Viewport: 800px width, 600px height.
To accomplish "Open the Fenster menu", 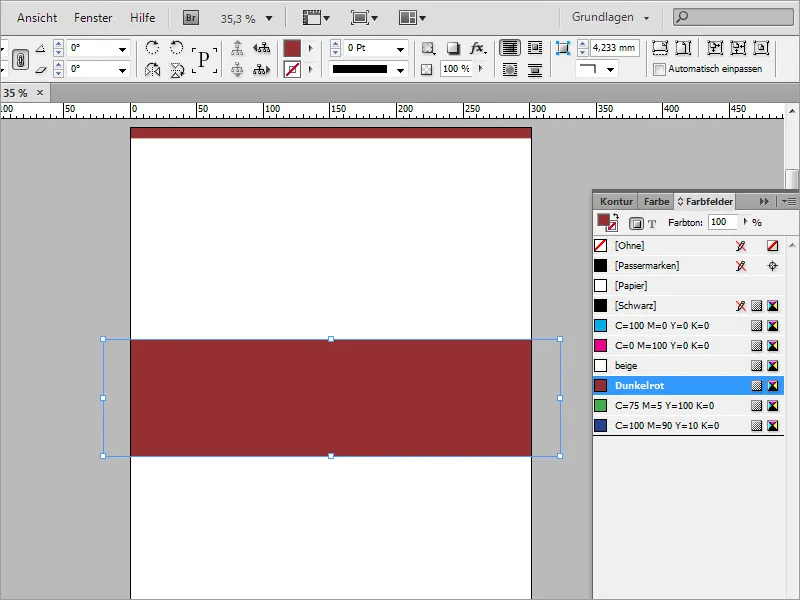I will tap(93, 18).
